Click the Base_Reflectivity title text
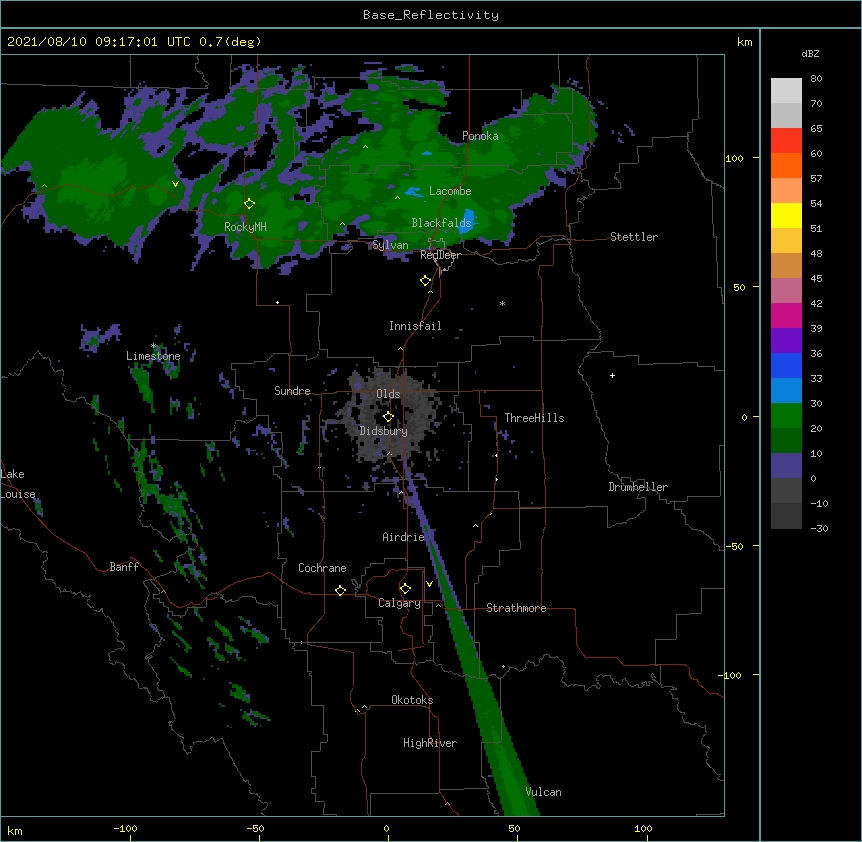The height and width of the screenshot is (842, 862). [431, 15]
